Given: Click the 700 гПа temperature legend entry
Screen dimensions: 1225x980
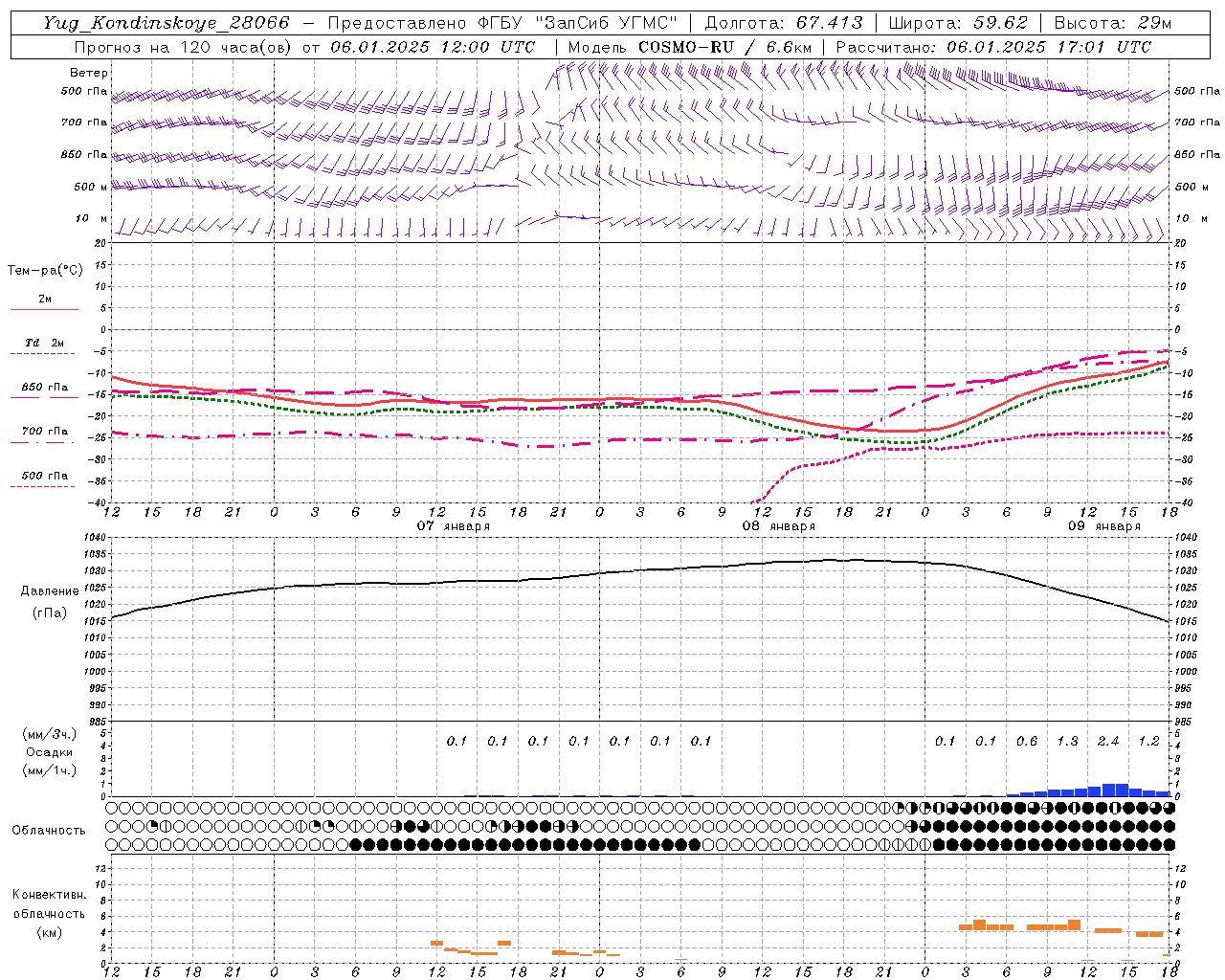Looking at the screenshot, I should (44, 432).
